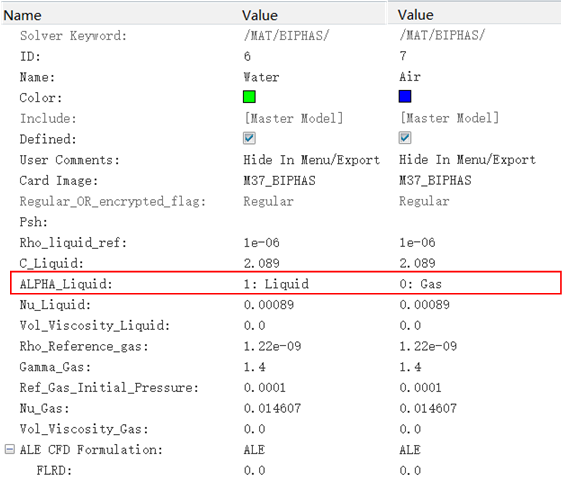
Task: Select the Card Image M37_BIPHAS for Water
Action: 279,181
